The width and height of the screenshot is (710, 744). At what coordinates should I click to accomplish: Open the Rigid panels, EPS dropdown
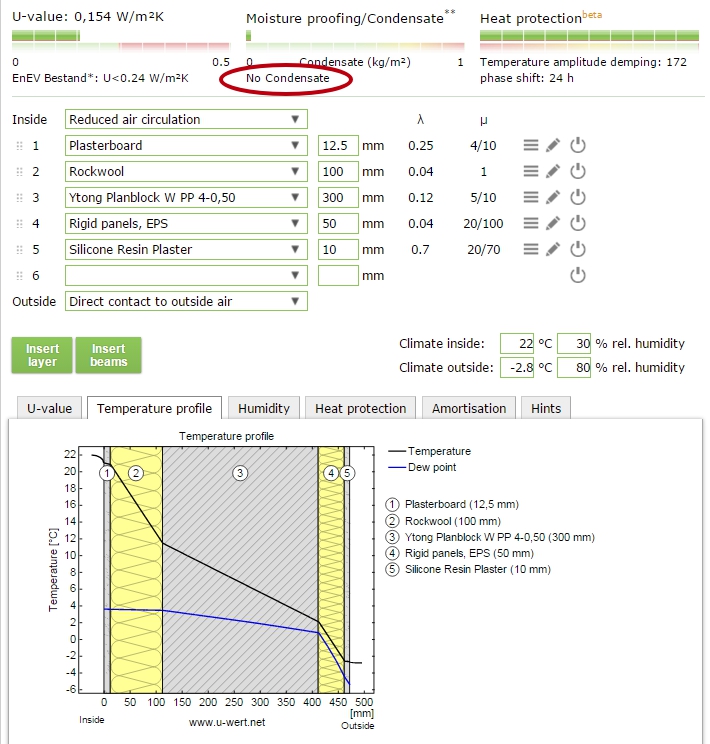click(186, 223)
